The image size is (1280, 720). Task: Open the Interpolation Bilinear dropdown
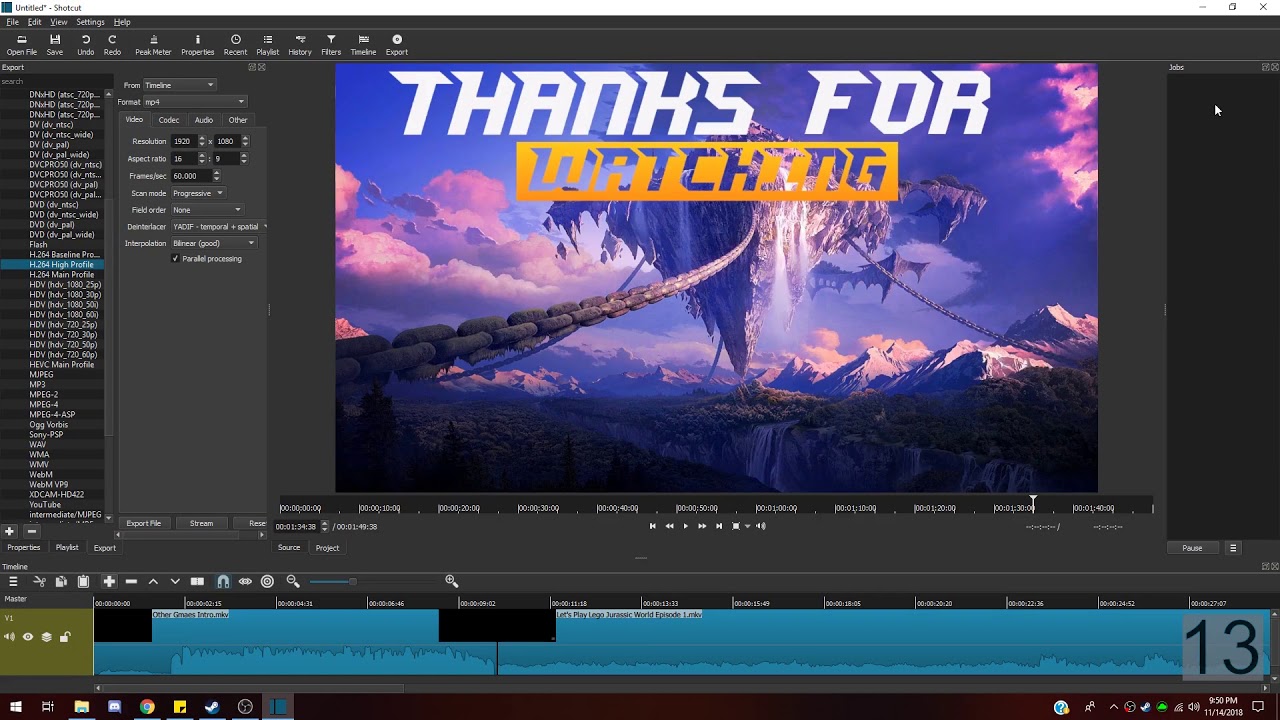click(x=213, y=243)
